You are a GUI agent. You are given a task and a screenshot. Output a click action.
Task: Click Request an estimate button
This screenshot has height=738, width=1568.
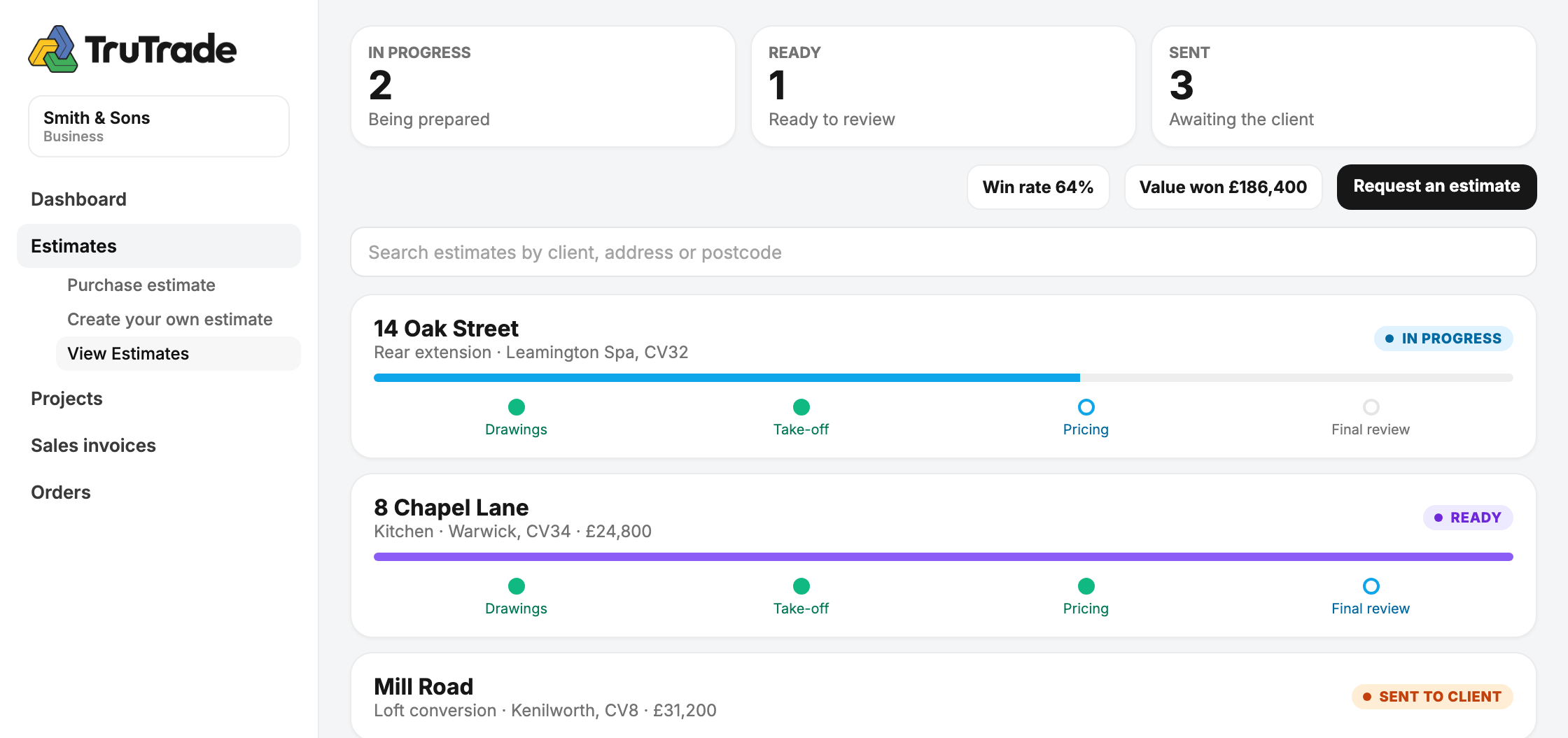click(1436, 187)
